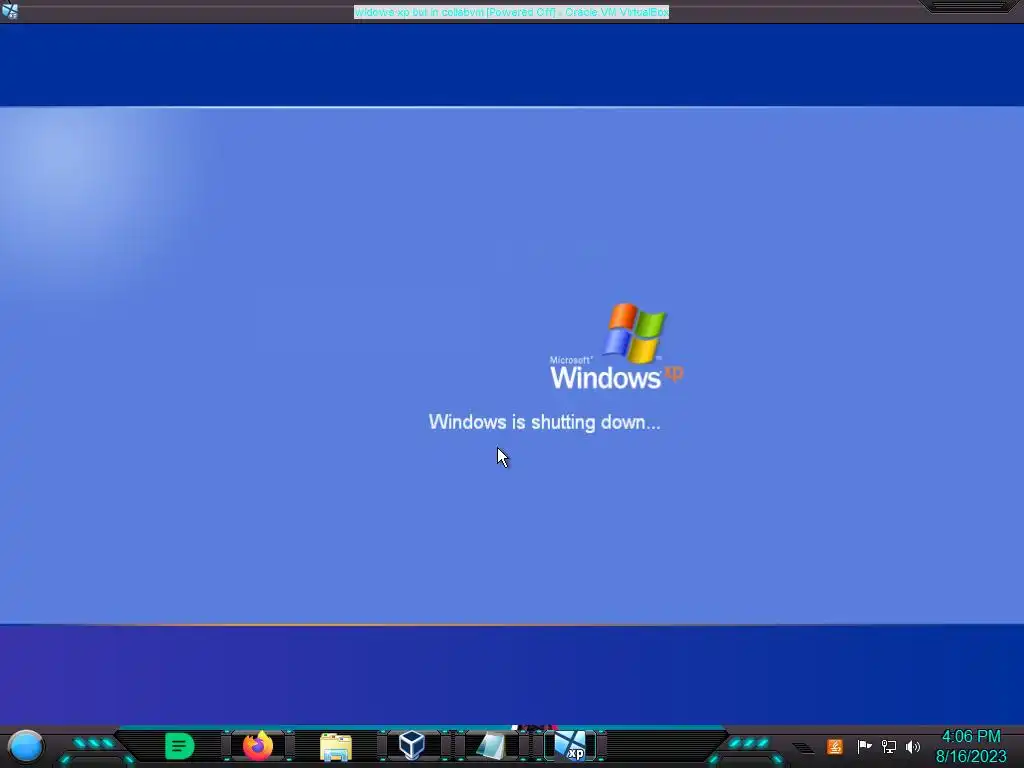Click the Windows XP logo

(x=616, y=346)
